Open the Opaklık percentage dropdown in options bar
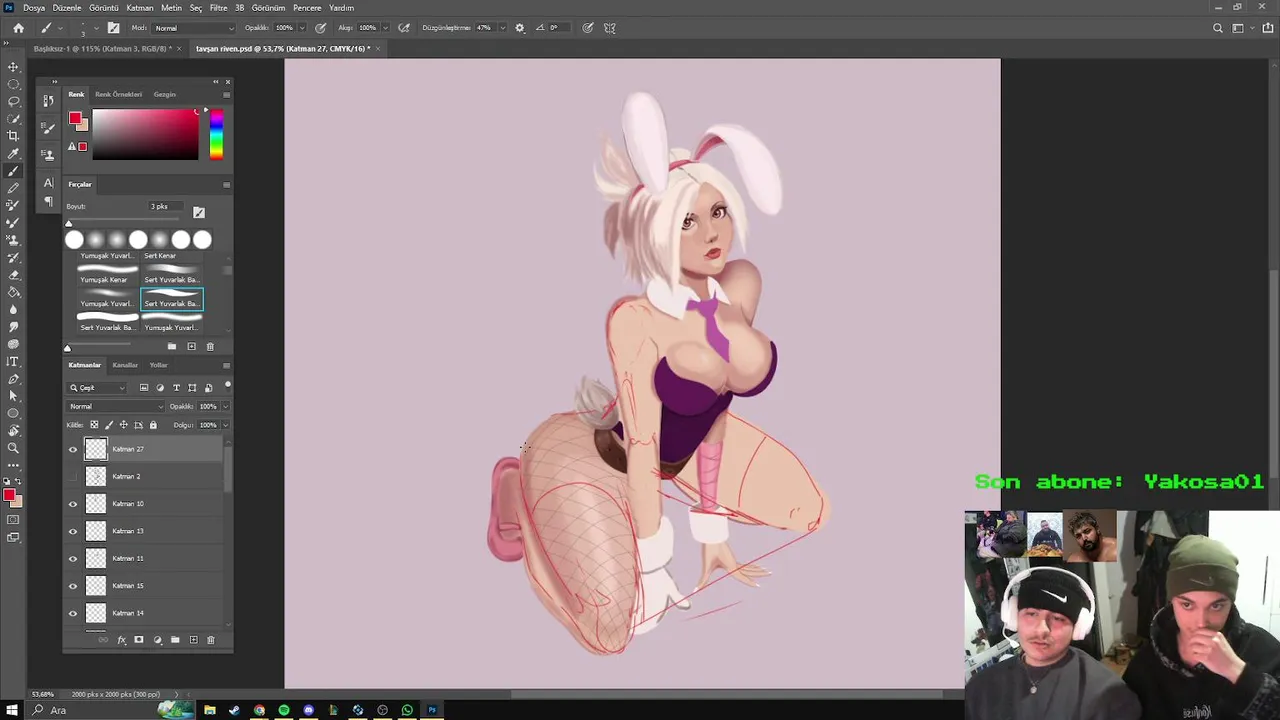 tap(302, 28)
